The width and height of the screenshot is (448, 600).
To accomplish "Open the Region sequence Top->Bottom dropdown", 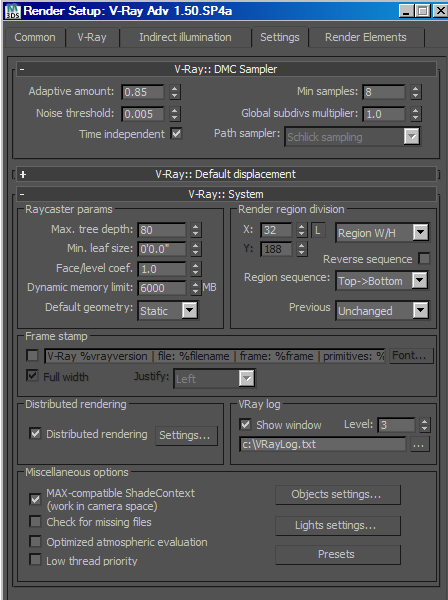I will pos(382,281).
